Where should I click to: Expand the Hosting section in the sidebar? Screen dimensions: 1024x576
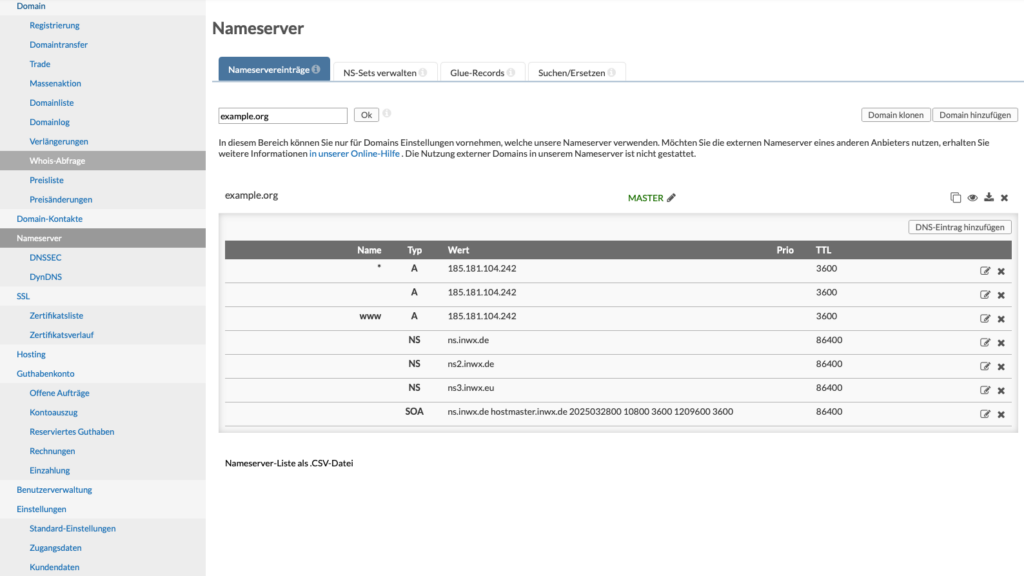coord(31,354)
